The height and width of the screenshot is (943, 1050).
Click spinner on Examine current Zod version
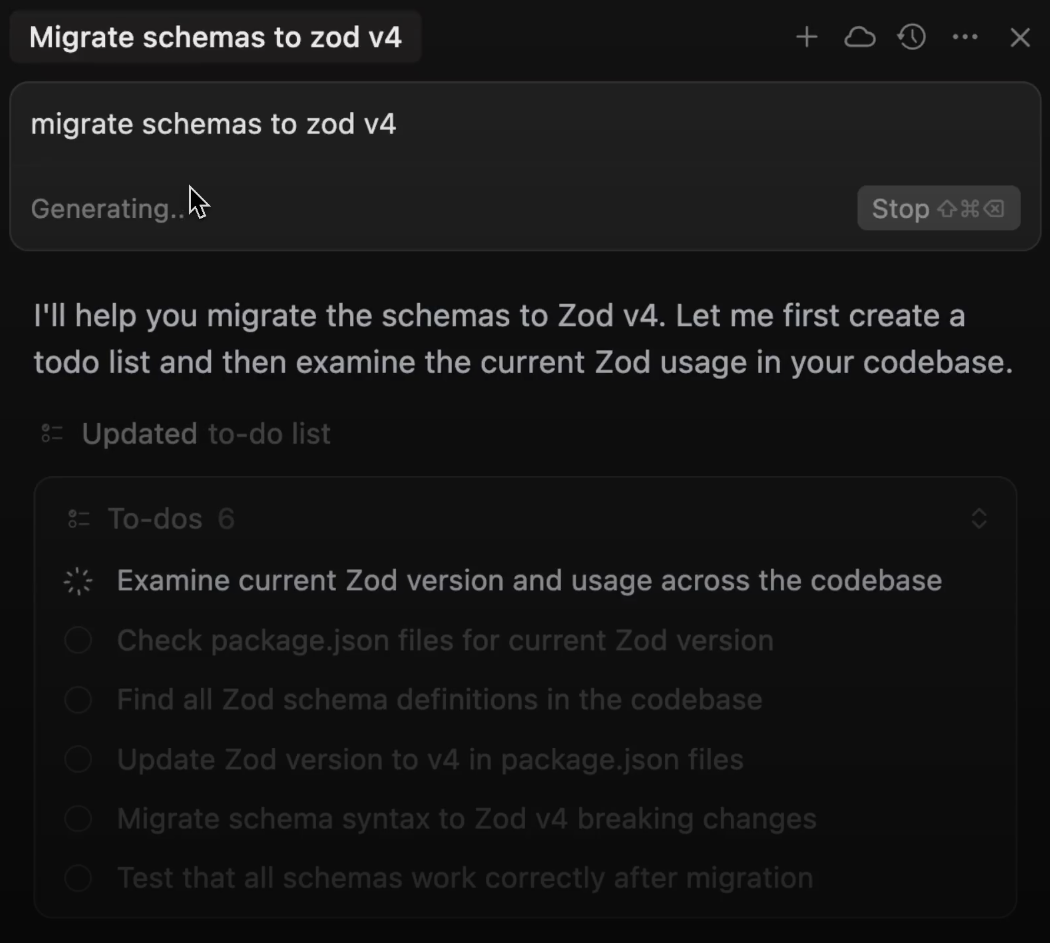click(x=78, y=581)
